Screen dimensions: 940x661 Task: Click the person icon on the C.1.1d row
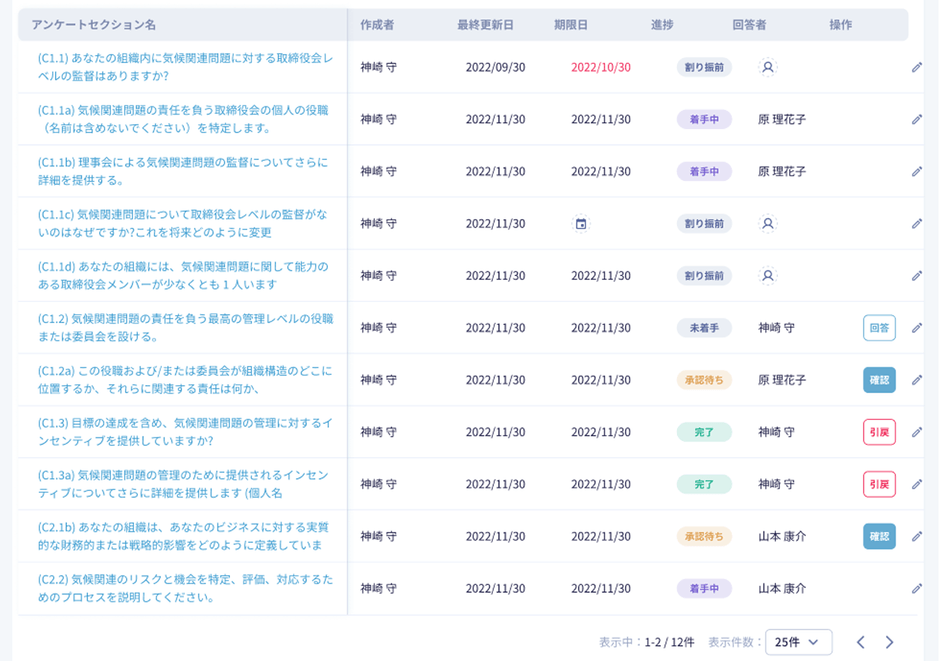[x=766, y=275]
